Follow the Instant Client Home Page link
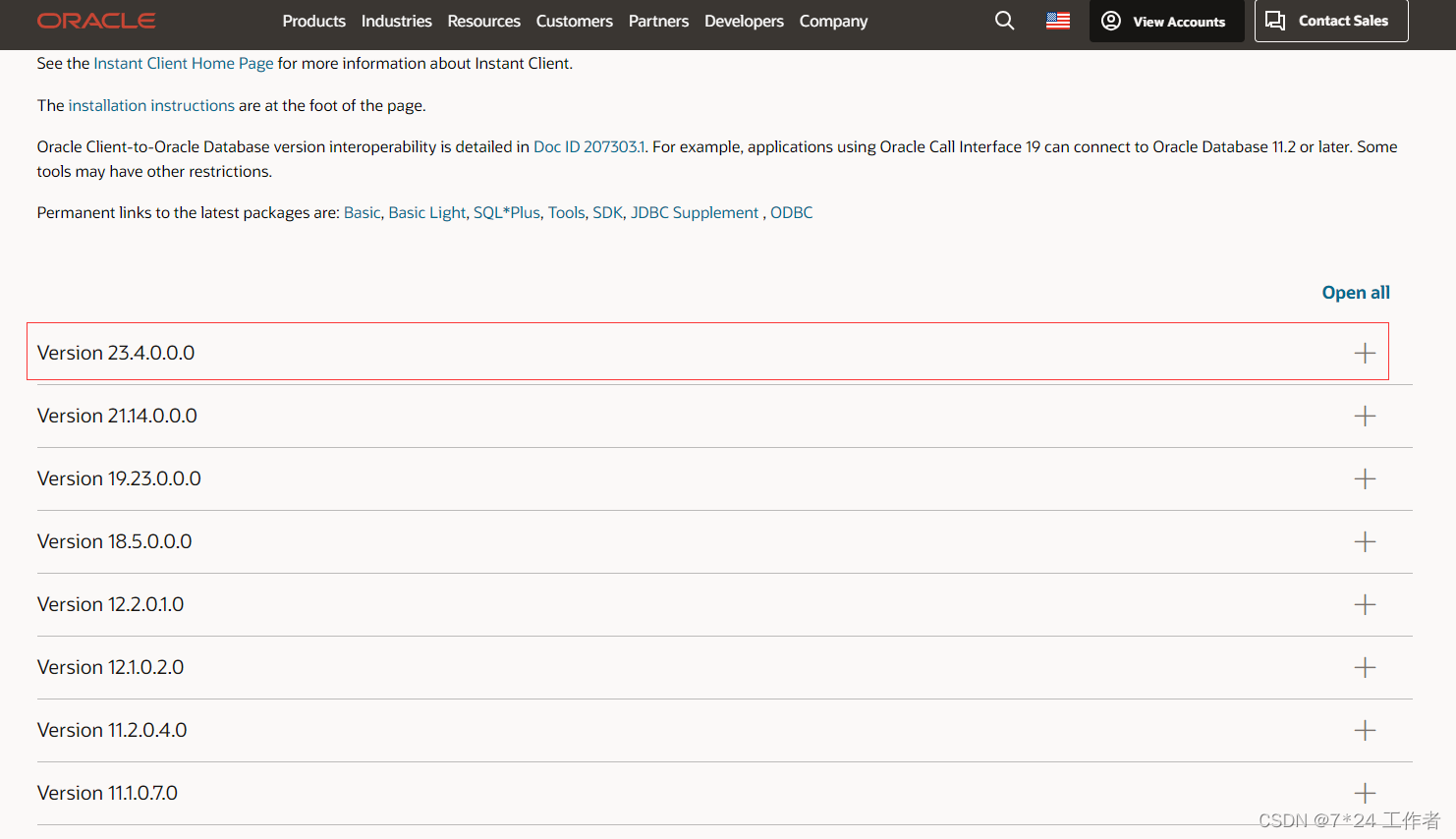The width and height of the screenshot is (1456, 839). 184,63
